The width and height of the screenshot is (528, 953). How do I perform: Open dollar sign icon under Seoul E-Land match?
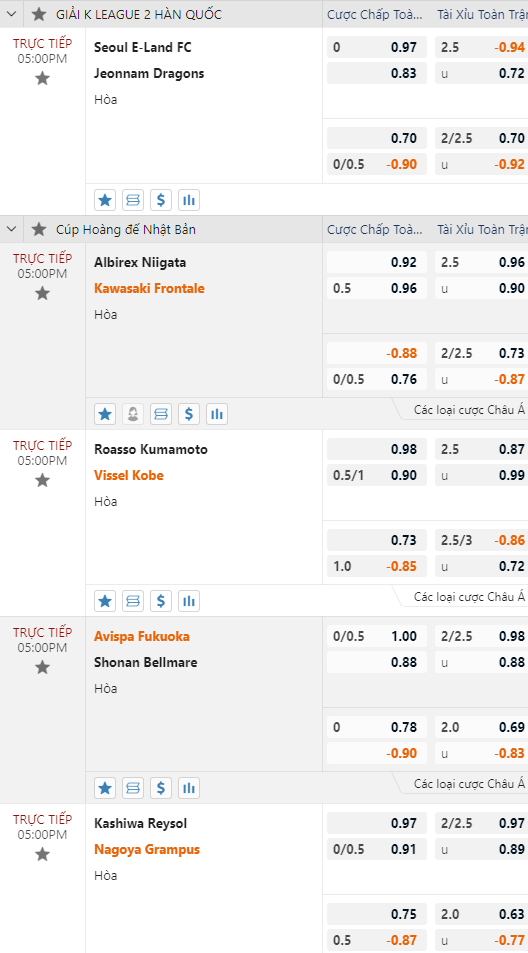[x=161, y=199]
